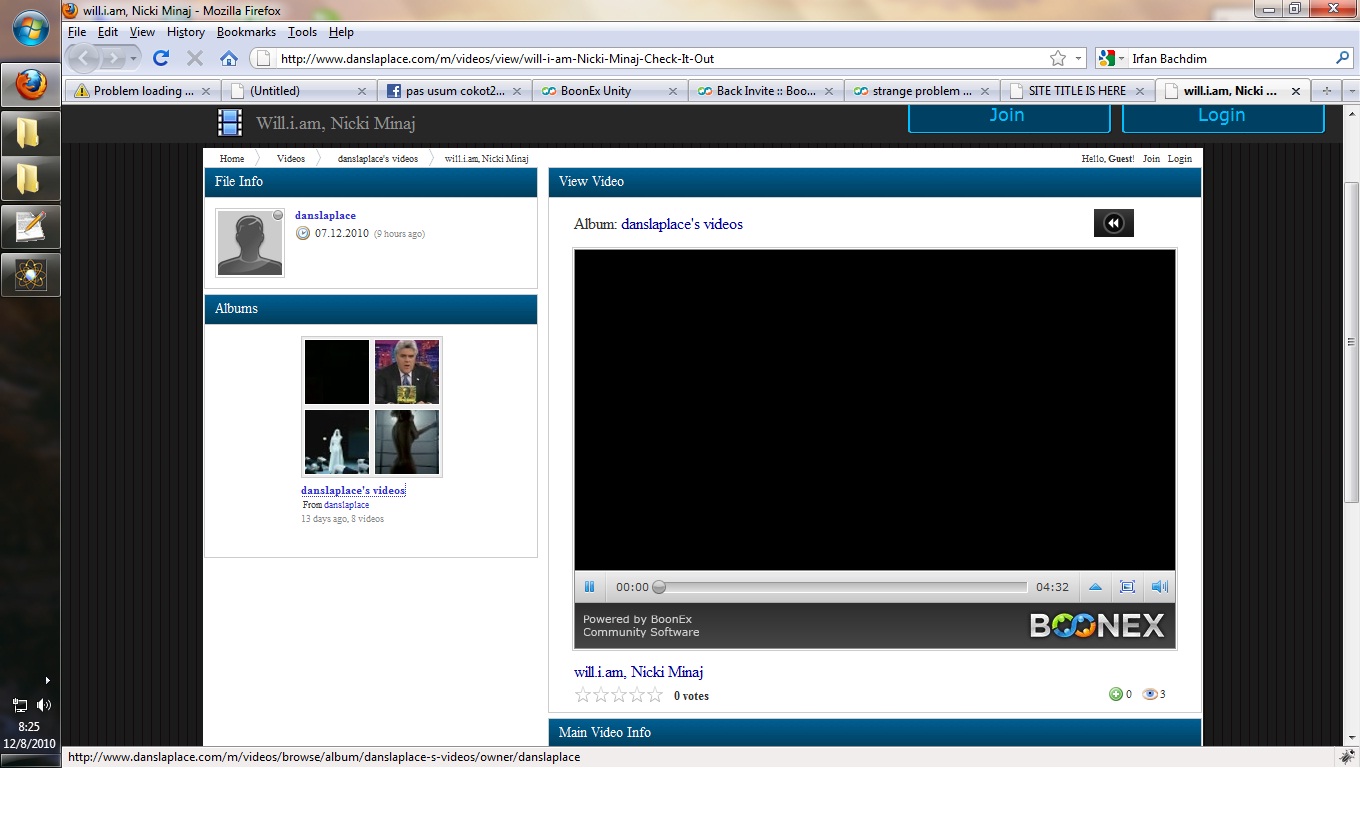Open the list all tabs dropdown
The height and width of the screenshot is (830, 1360).
pyautogui.click(x=1351, y=90)
